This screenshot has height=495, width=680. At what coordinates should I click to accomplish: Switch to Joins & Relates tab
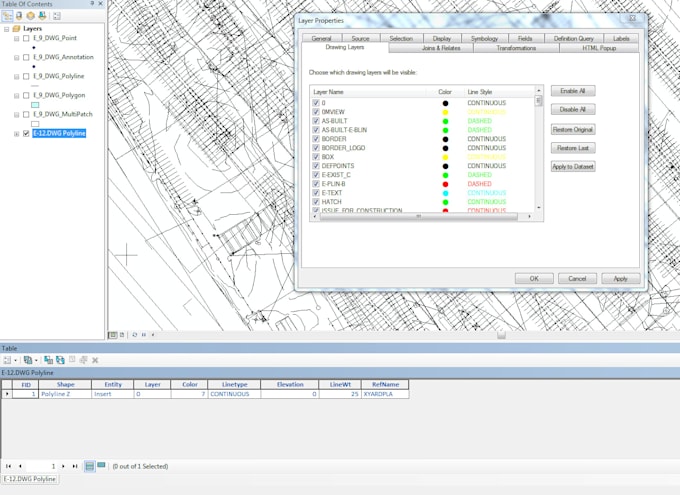441,48
